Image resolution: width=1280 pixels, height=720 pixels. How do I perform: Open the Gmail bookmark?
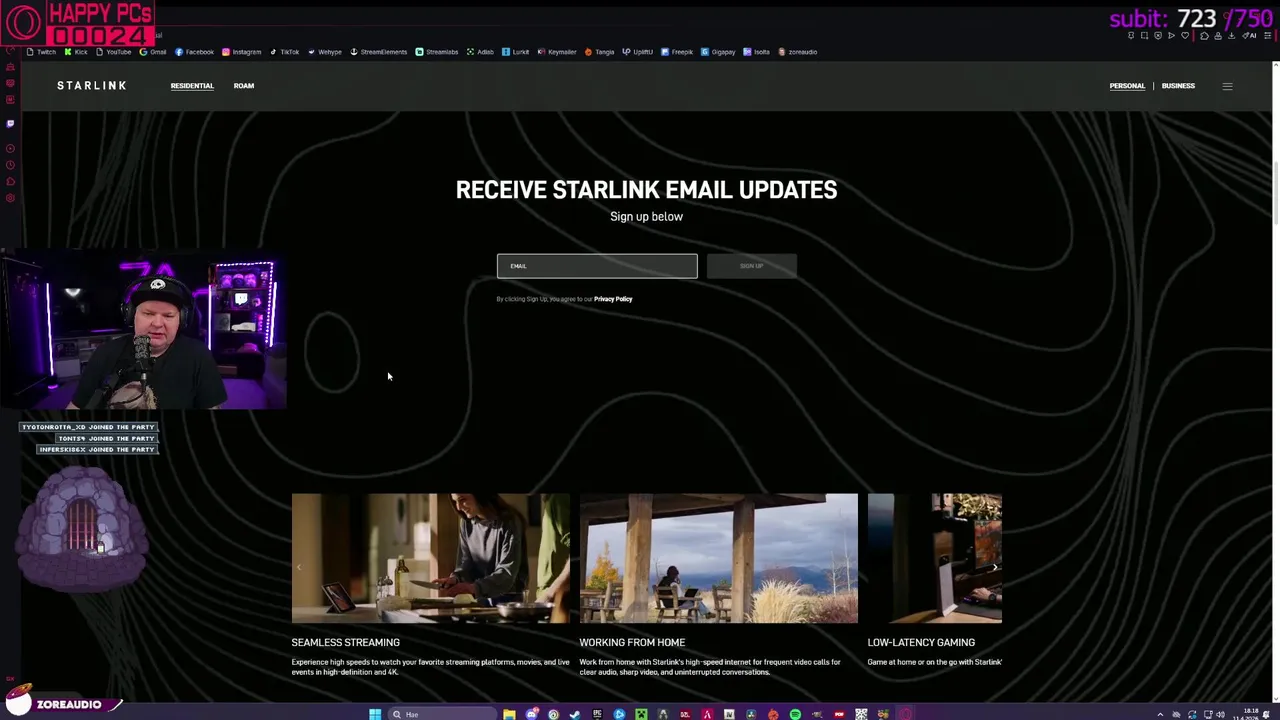(153, 52)
